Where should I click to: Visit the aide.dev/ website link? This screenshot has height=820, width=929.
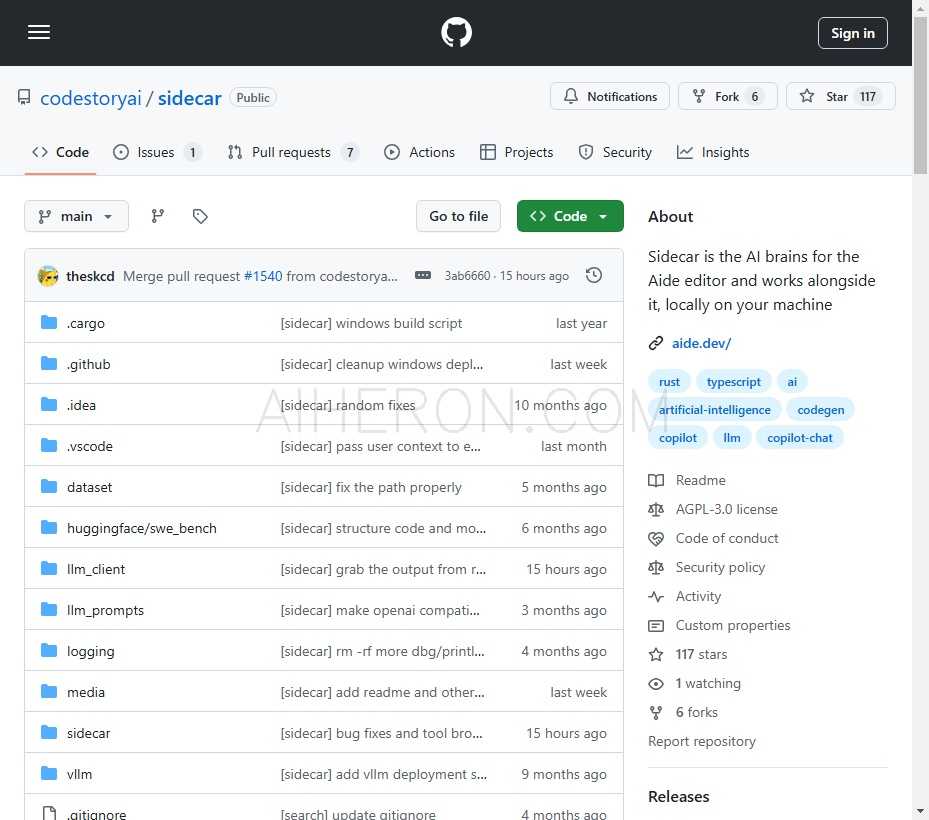(x=701, y=343)
